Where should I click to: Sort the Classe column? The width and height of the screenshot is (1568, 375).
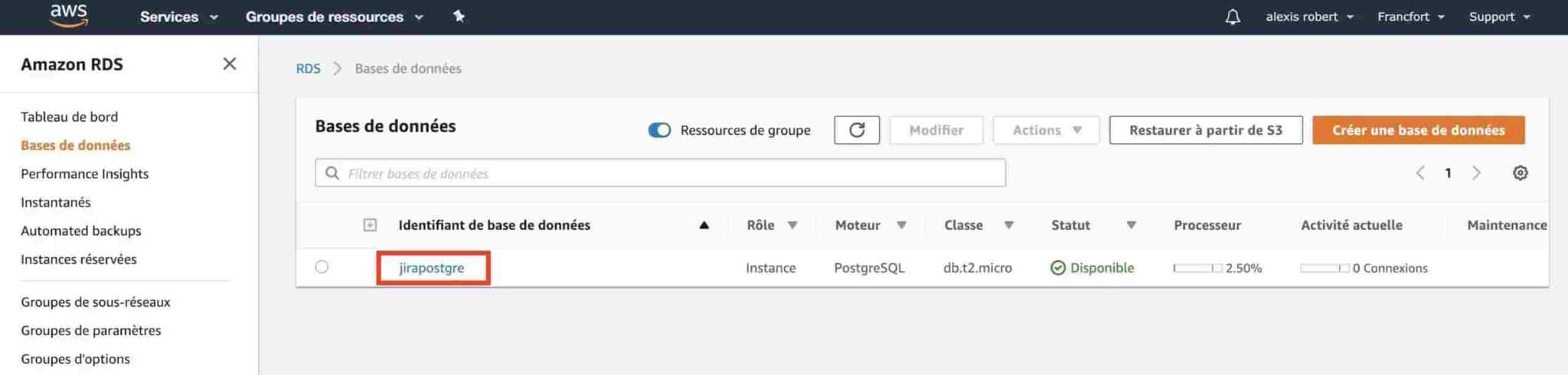click(x=1008, y=225)
